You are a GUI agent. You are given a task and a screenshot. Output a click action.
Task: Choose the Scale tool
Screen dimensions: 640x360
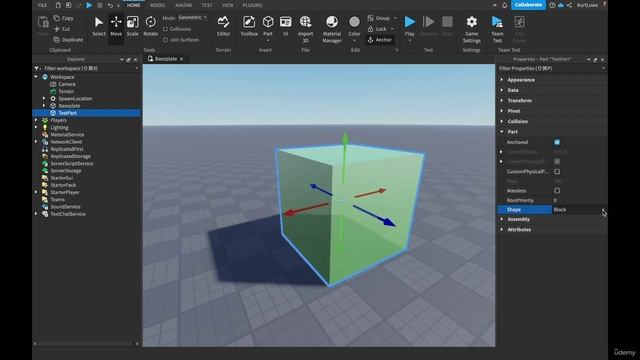pos(132,26)
